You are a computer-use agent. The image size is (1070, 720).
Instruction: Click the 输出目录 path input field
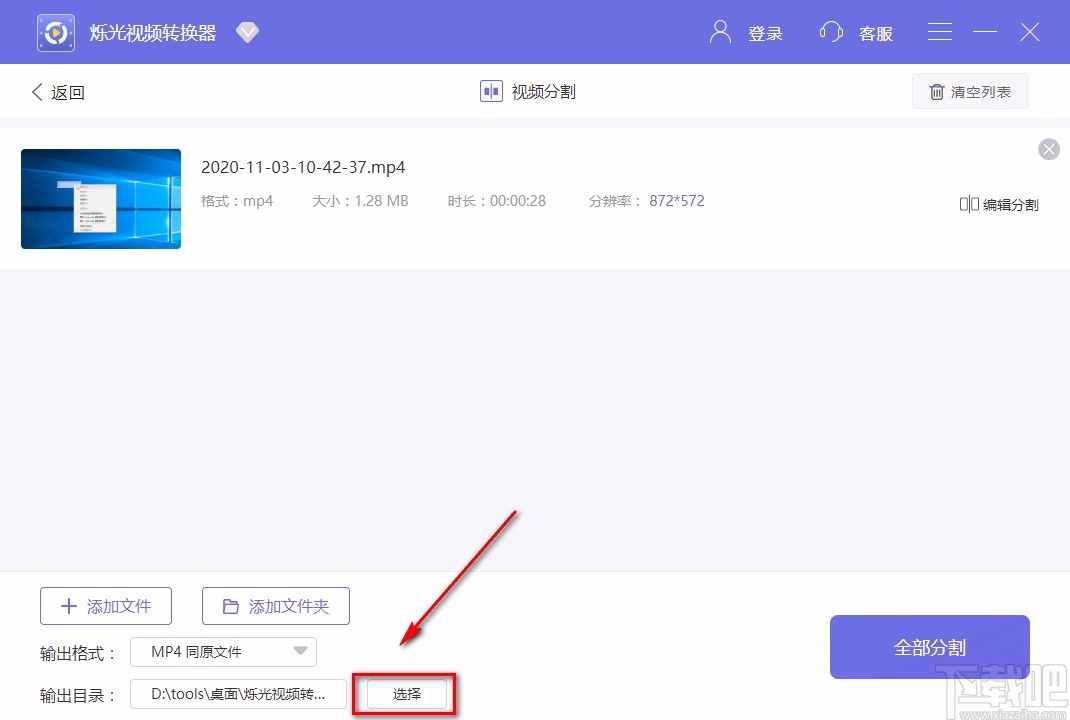(x=237, y=694)
